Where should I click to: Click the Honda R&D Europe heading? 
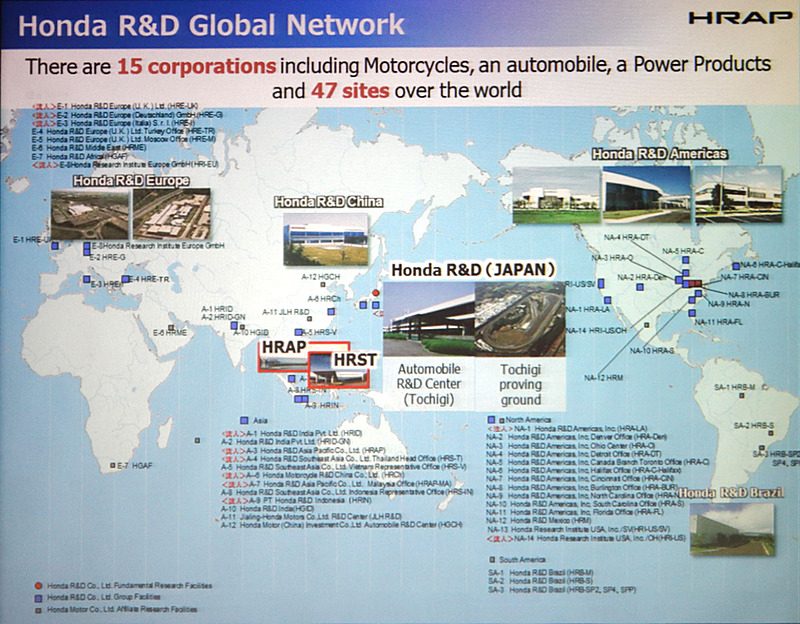131,181
